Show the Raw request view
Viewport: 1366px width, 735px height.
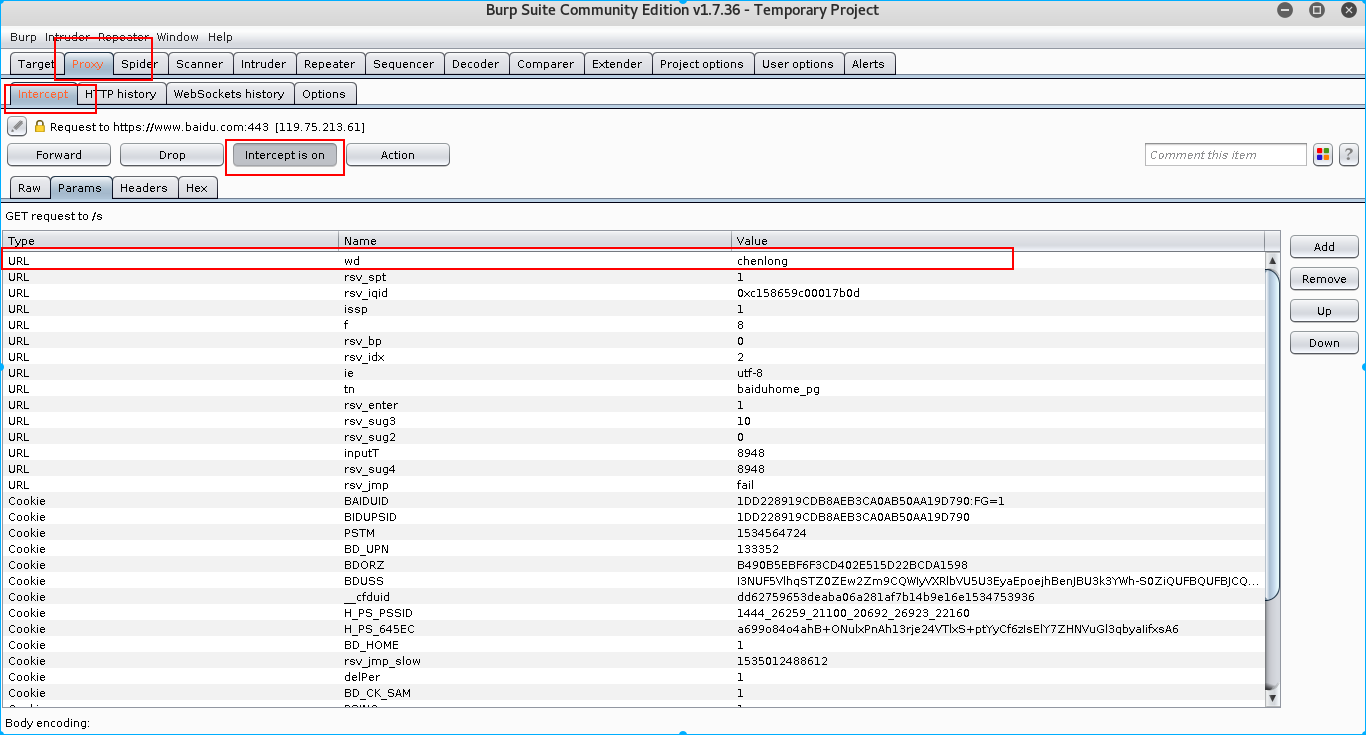[30, 188]
